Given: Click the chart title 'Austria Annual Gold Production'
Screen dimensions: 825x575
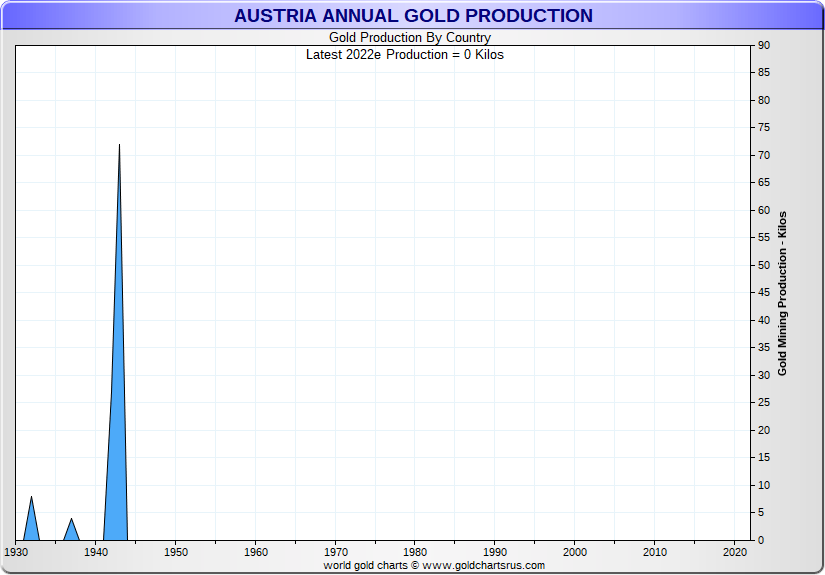Looking at the screenshot, I should (x=413, y=16).
